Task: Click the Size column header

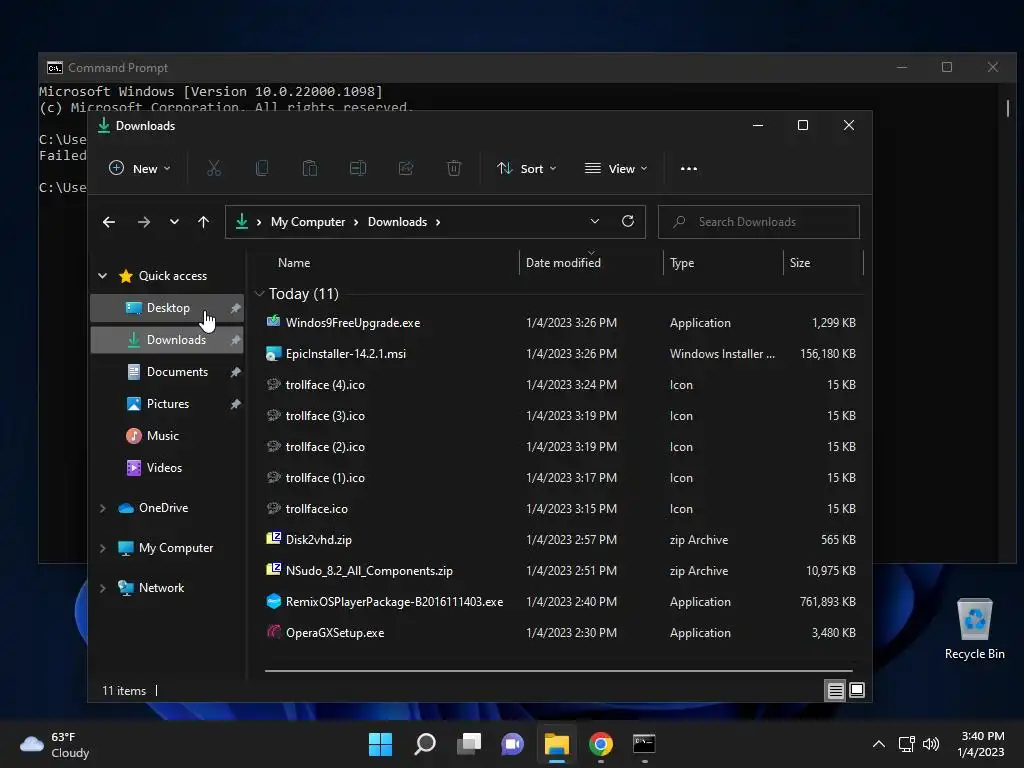Action: pos(823,263)
